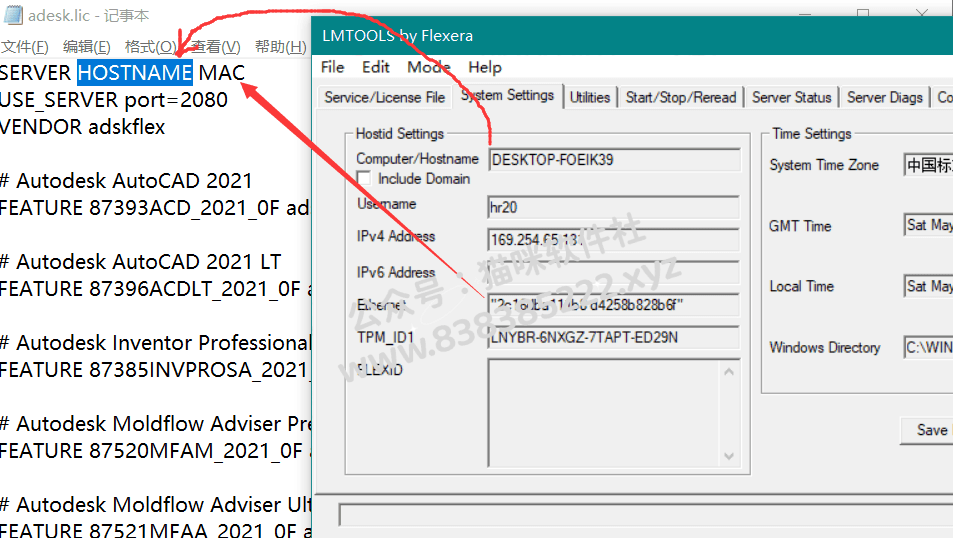Click the empty IPv6 Address field
Screen dimensions: 953x538
tap(614, 272)
